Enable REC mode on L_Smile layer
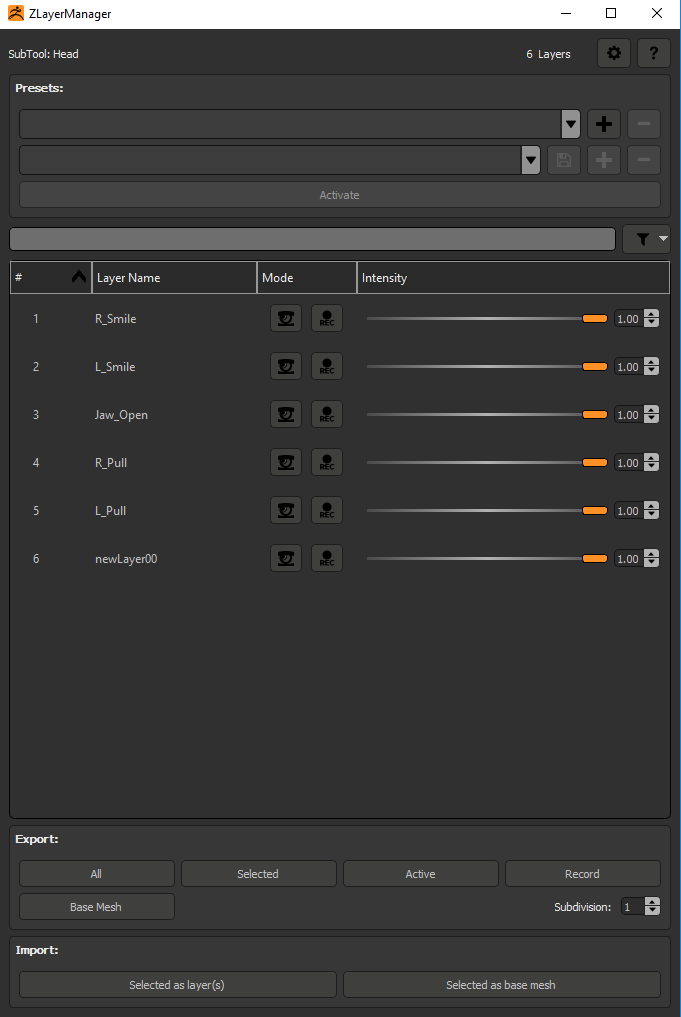The width and height of the screenshot is (681, 1017). (x=327, y=366)
